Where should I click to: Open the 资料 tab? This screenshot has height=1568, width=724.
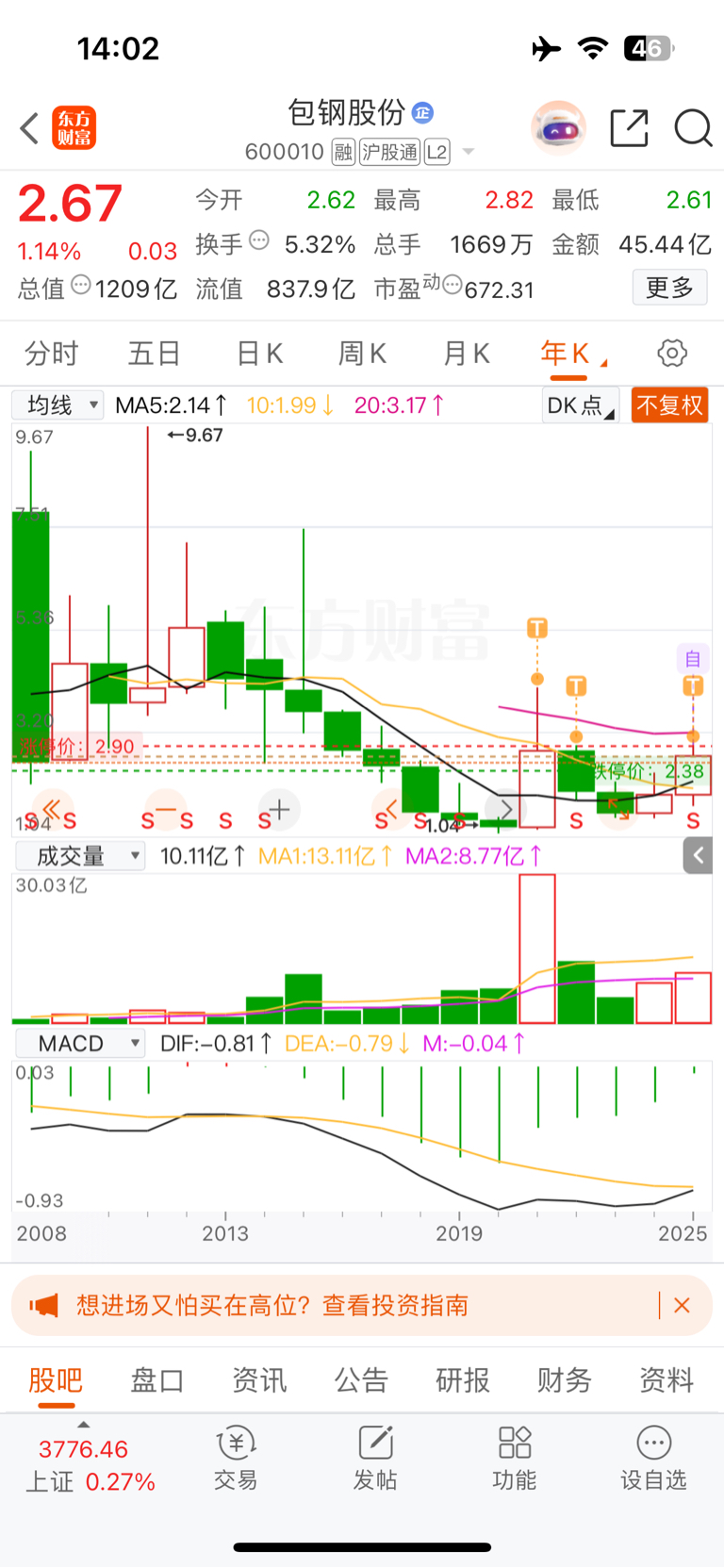click(666, 1380)
